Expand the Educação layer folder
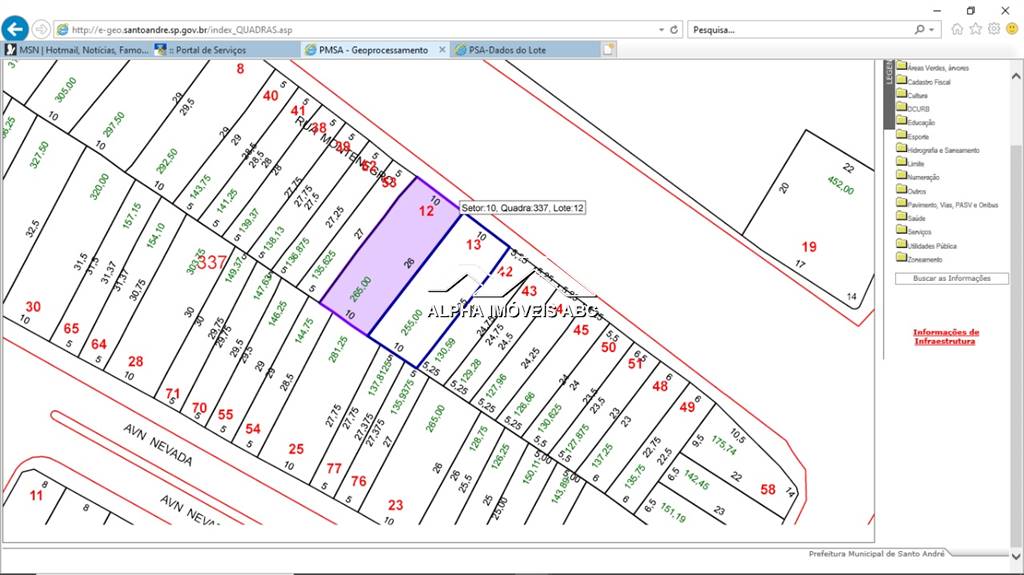Screen dimensions: 1024x575 [920, 122]
